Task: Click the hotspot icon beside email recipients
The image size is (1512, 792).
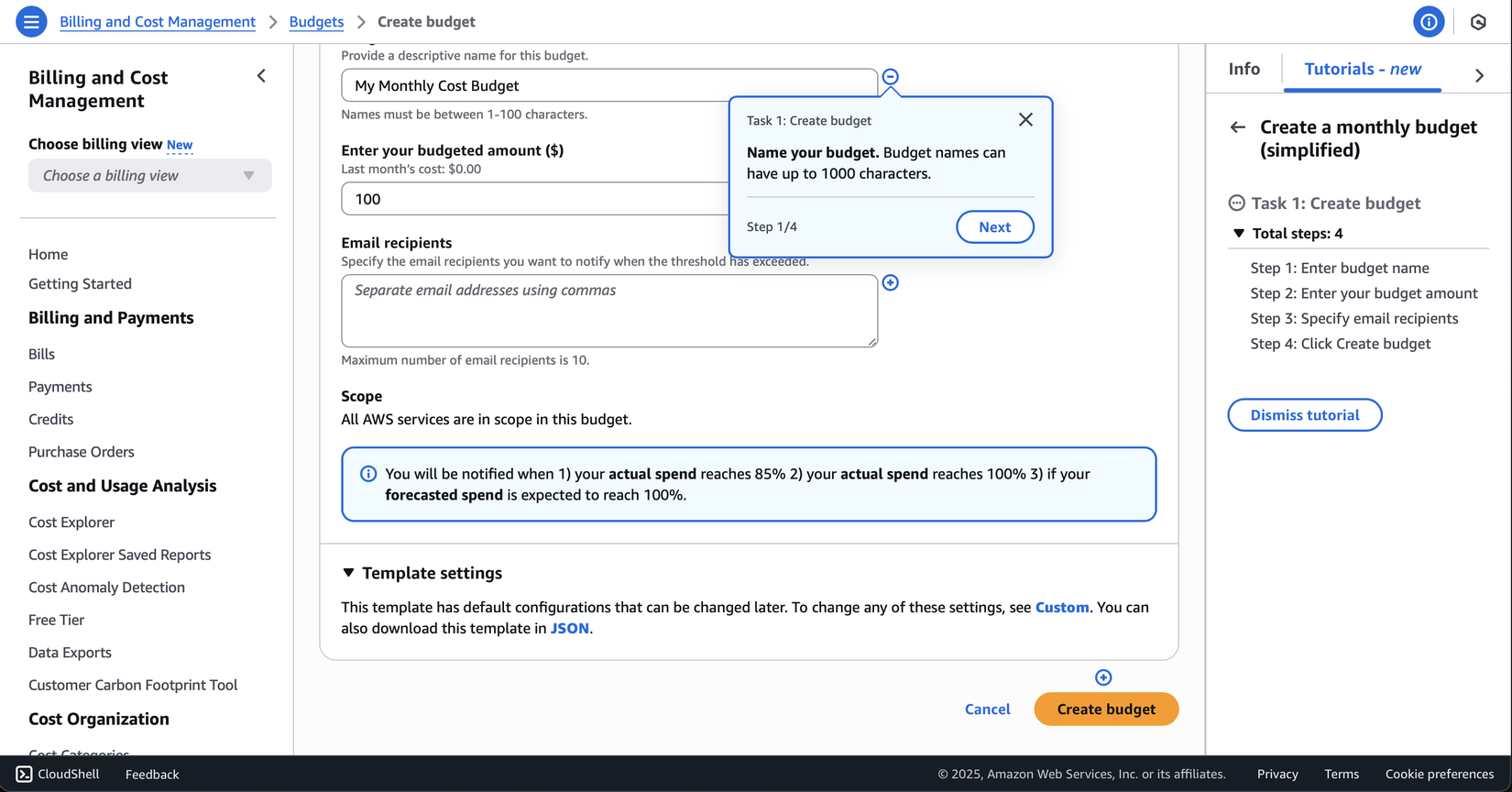Action: 890,282
